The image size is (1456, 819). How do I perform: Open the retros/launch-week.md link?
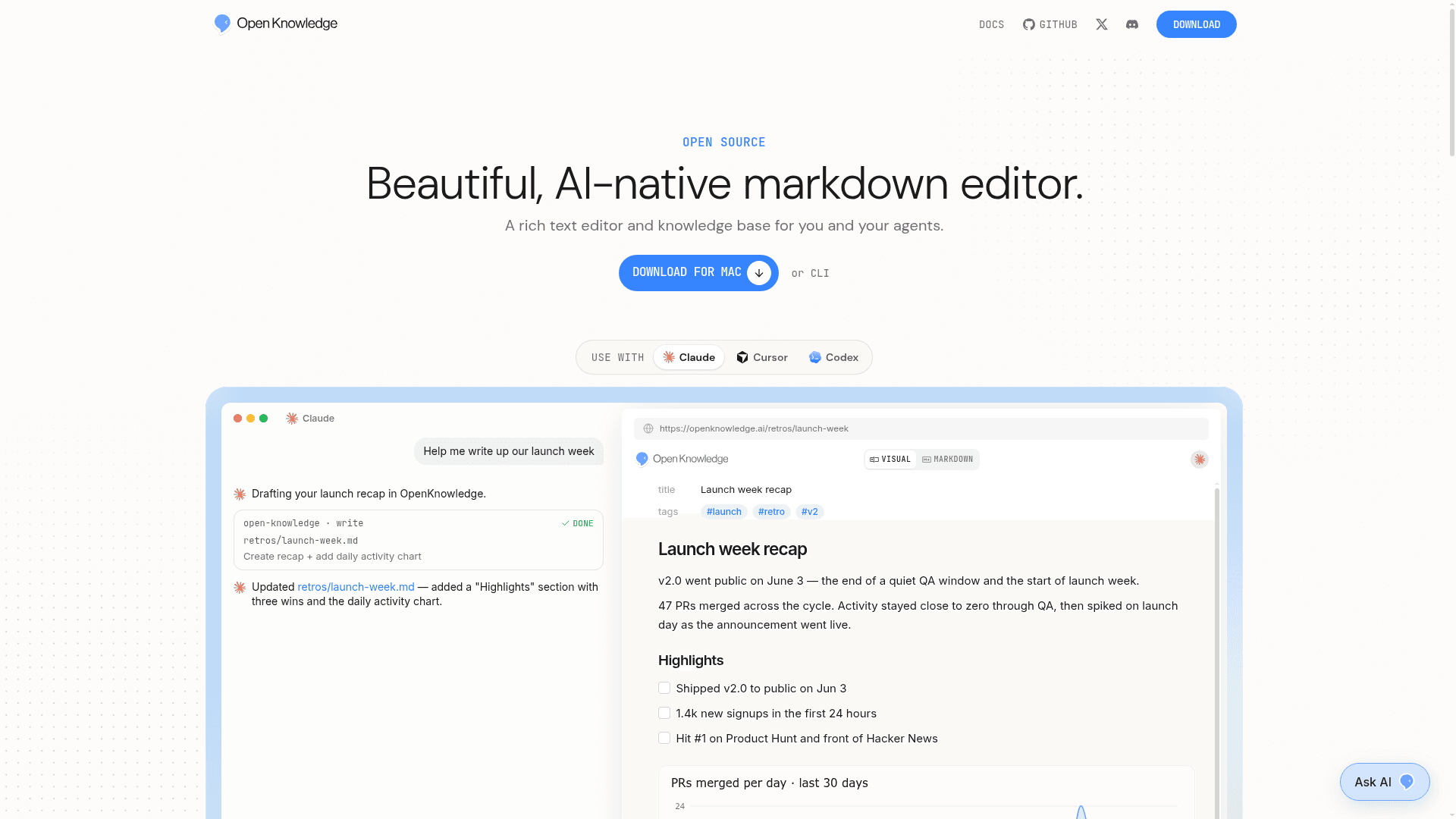(356, 587)
